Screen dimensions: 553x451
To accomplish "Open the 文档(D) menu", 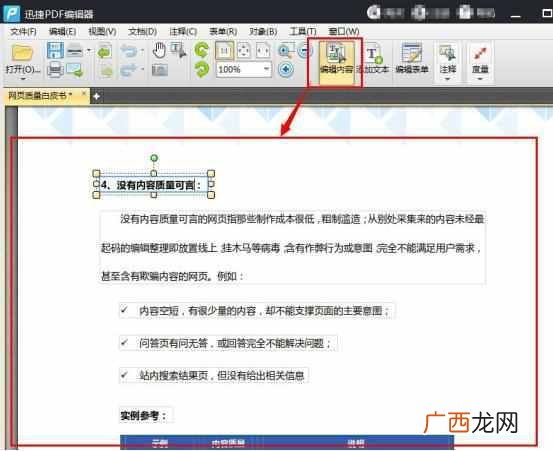I will tap(142, 32).
